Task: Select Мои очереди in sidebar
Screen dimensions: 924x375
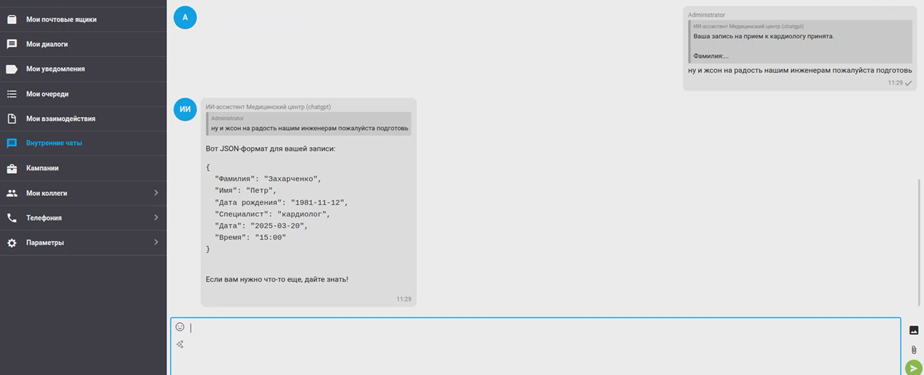Action: pyautogui.click(x=83, y=94)
